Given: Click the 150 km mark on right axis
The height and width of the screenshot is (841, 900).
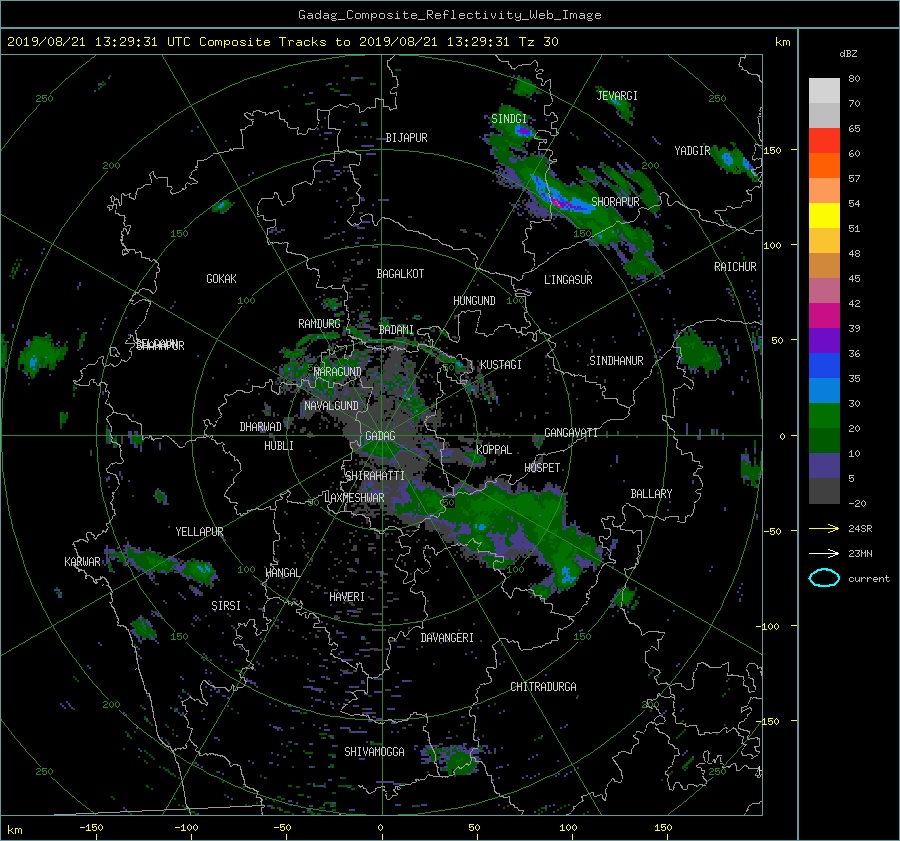Looking at the screenshot, I should pyautogui.click(x=772, y=150).
